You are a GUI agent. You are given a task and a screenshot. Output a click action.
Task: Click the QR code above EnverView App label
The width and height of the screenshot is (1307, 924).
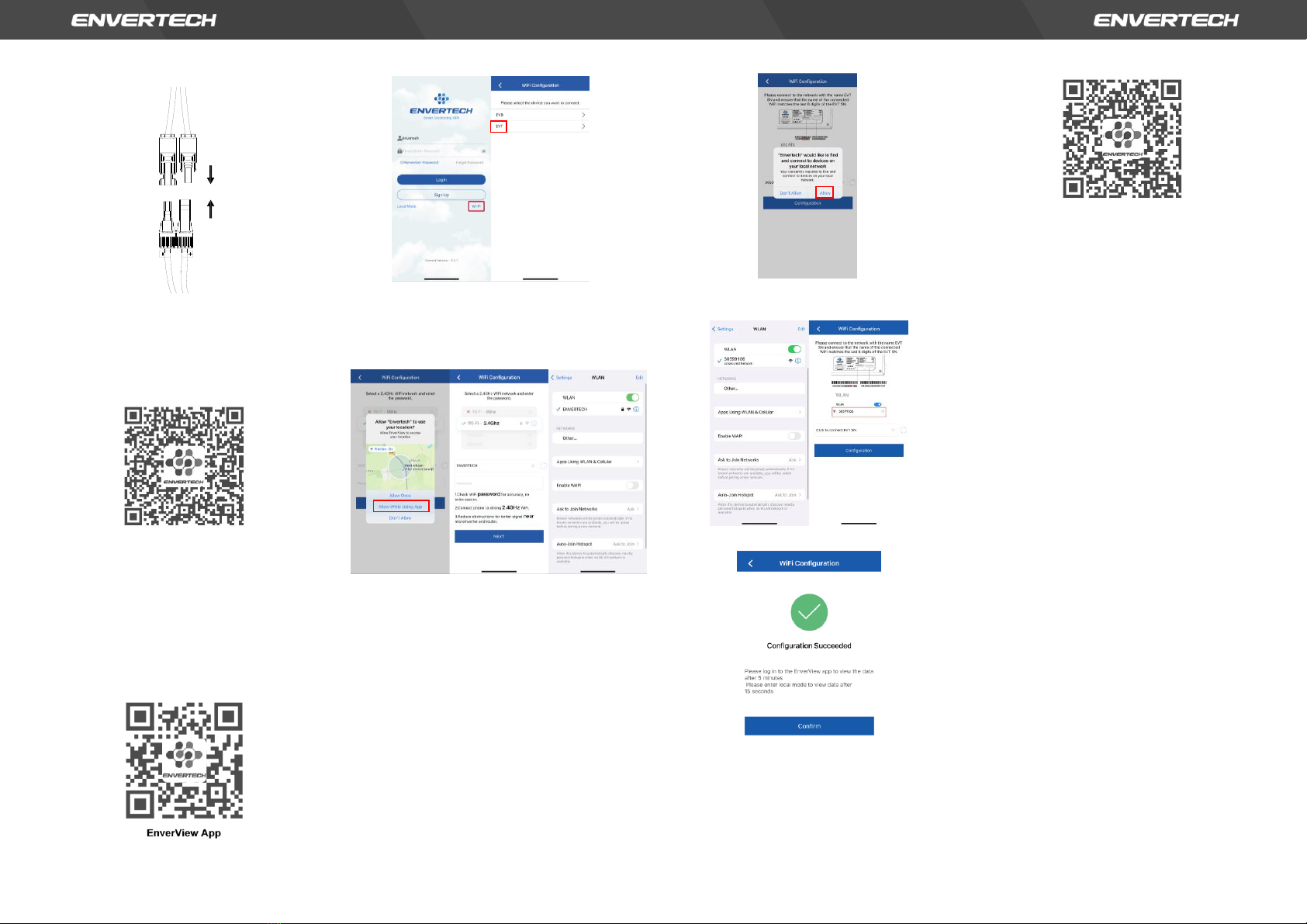(x=185, y=760)
